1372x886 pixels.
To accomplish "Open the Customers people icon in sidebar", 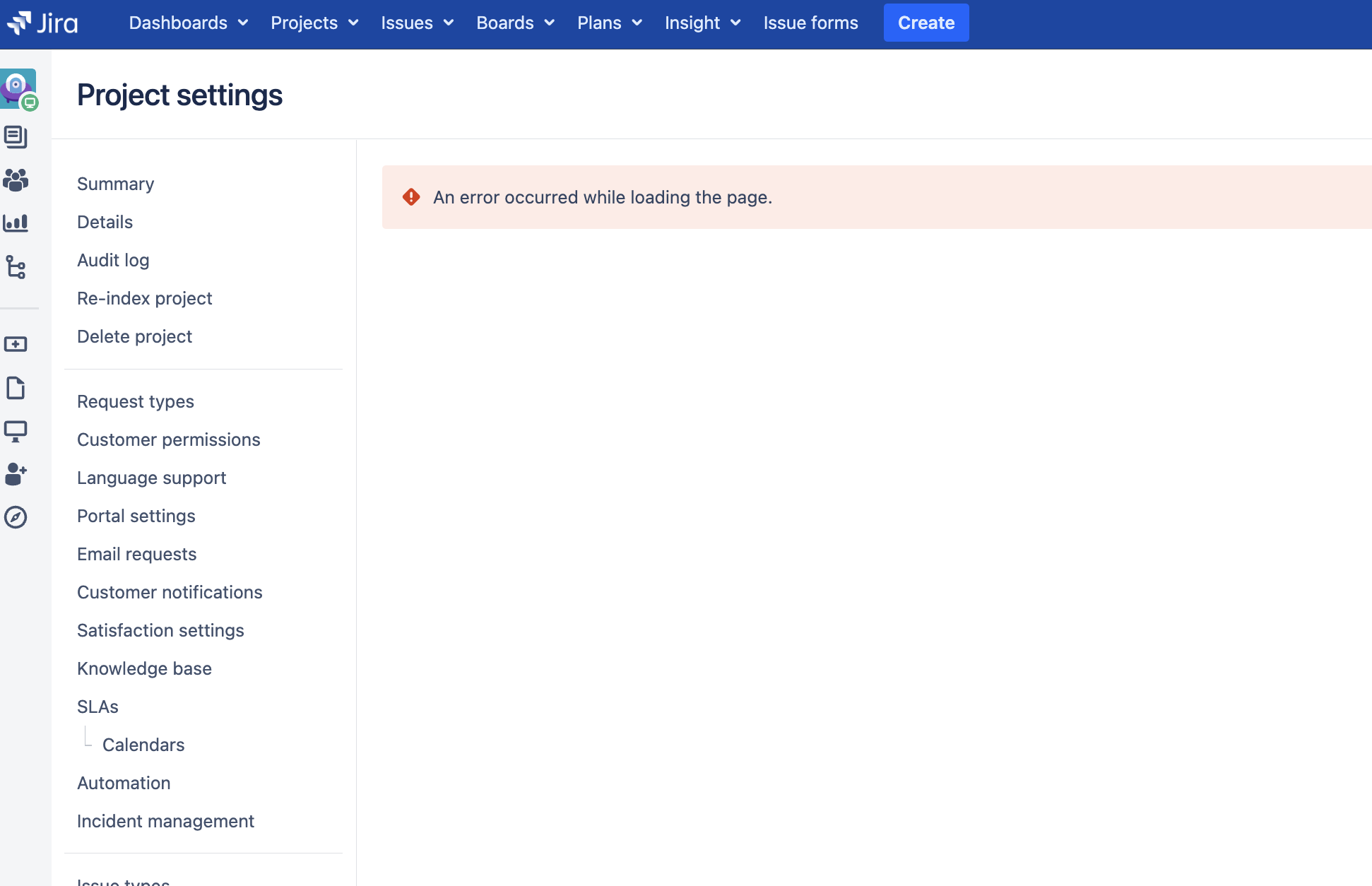I will pyautogui.click(x=16, y=180).
